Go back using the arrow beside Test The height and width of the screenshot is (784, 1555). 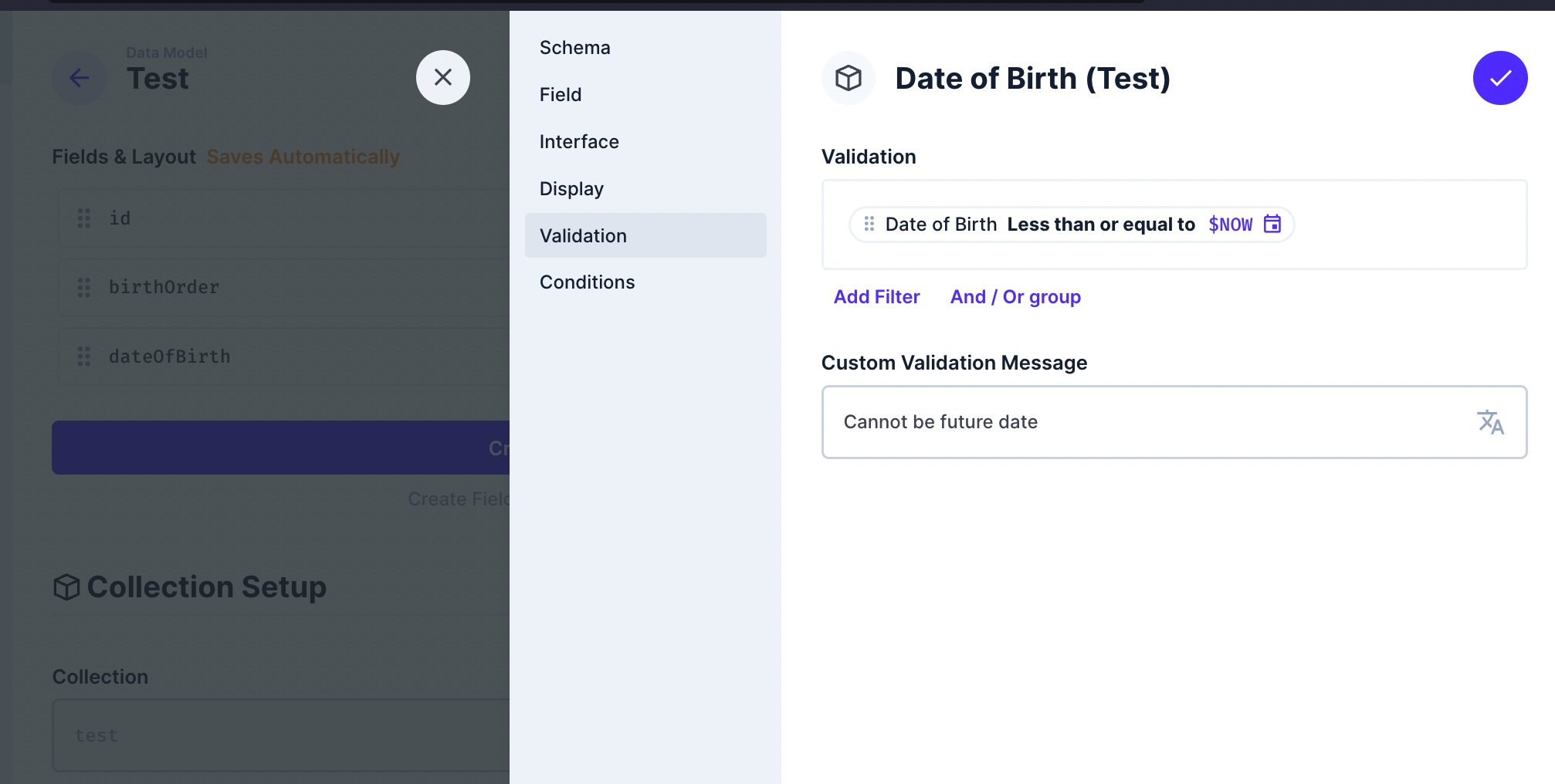pyautogui.click(x=79, y=78)
